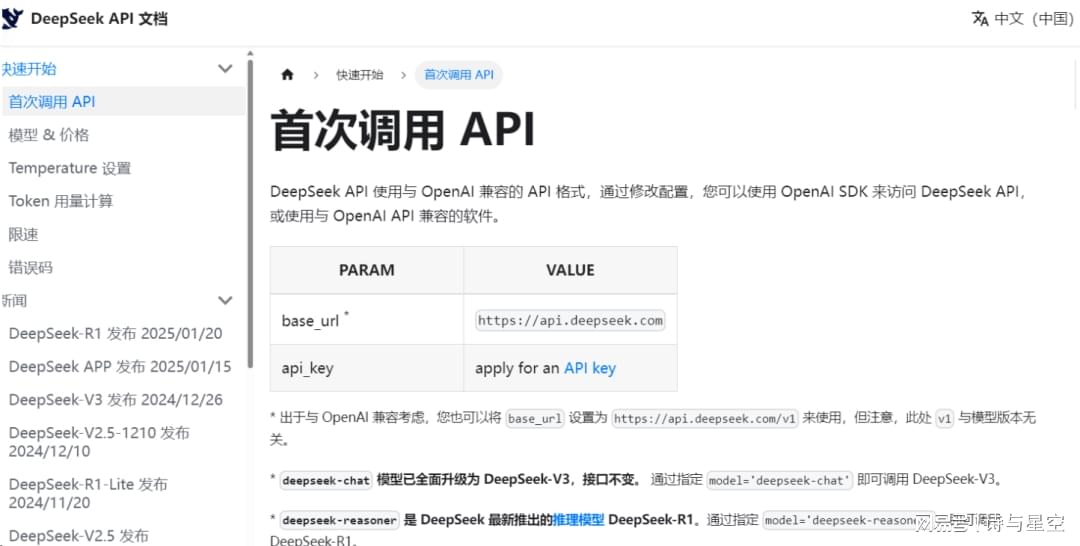Click the deepseek-chat inline code label
Viewport: 1080px width, 546px height.
coord(326,481)
